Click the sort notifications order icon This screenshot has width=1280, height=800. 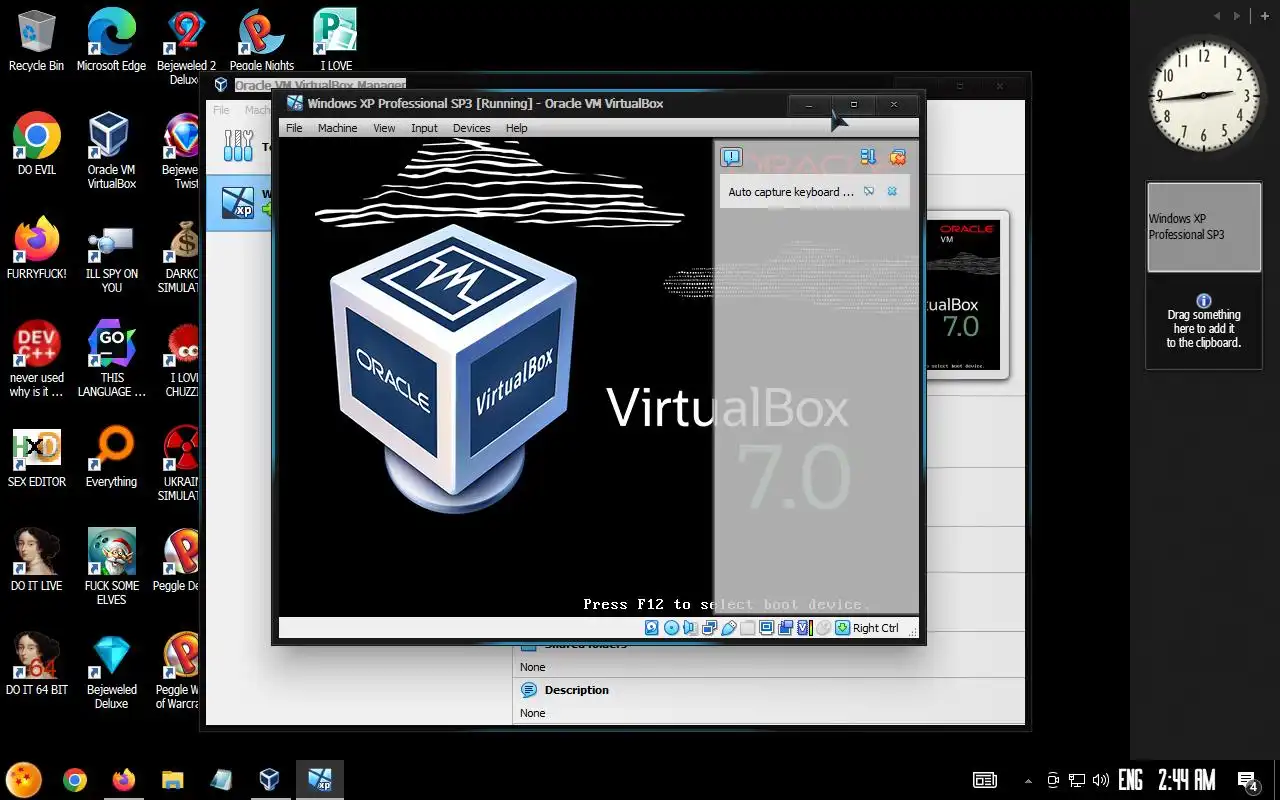(868, 157)
